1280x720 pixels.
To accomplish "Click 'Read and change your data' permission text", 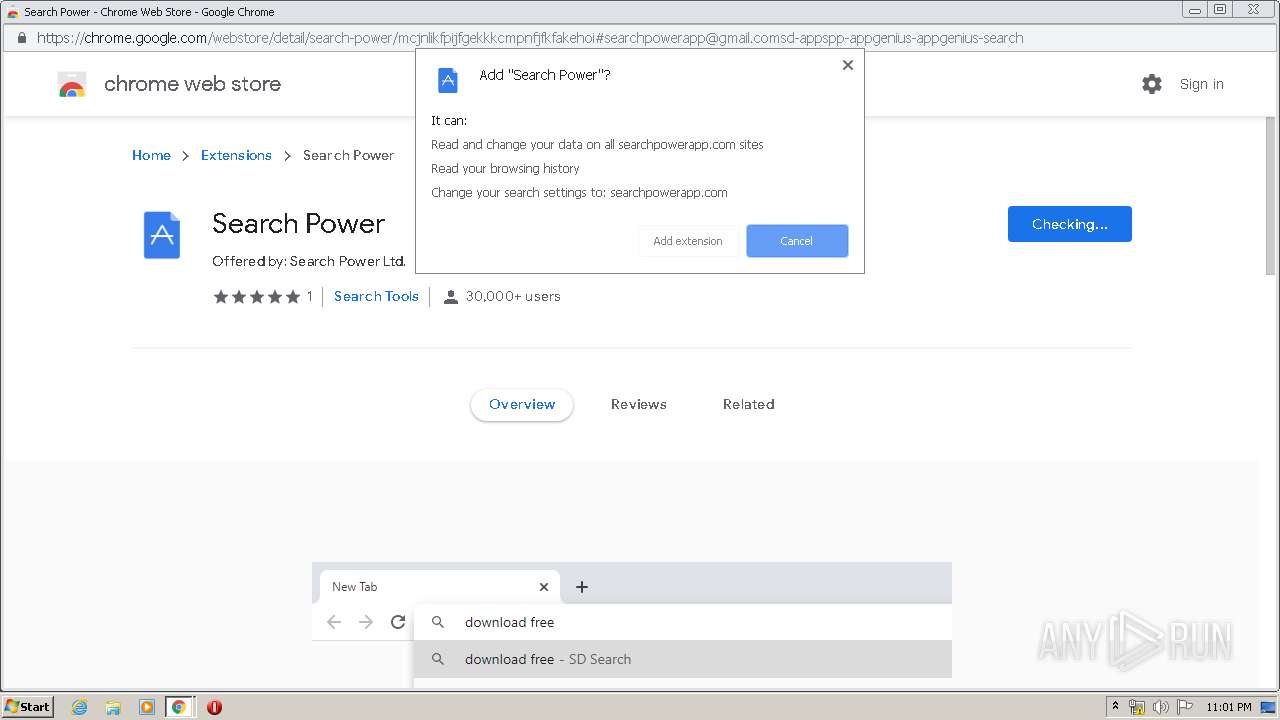I will click(x=597, y=144).
